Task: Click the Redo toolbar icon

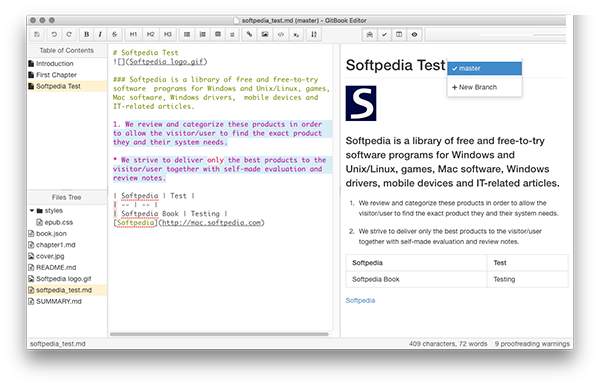Action: 69,34
